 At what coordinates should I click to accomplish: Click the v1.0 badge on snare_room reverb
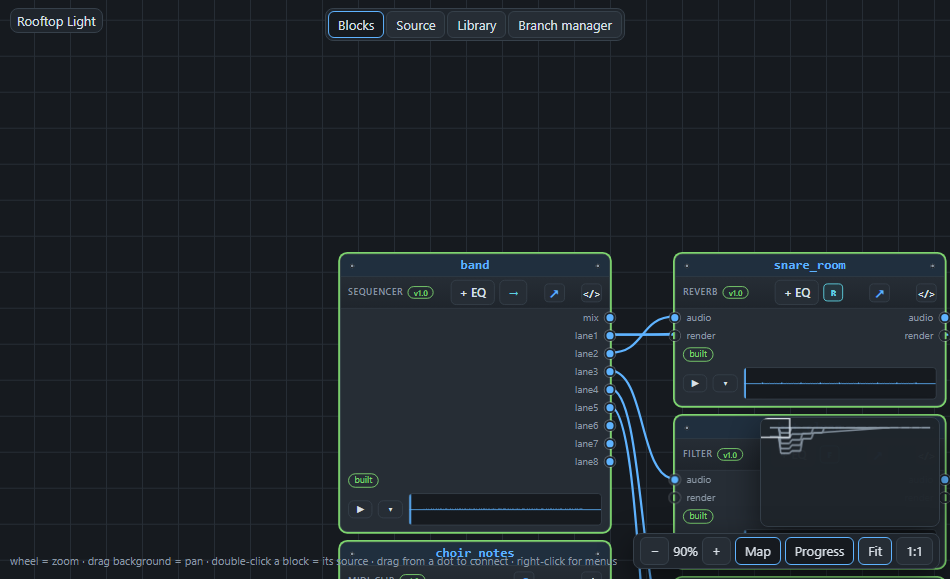tap(736, 293)
